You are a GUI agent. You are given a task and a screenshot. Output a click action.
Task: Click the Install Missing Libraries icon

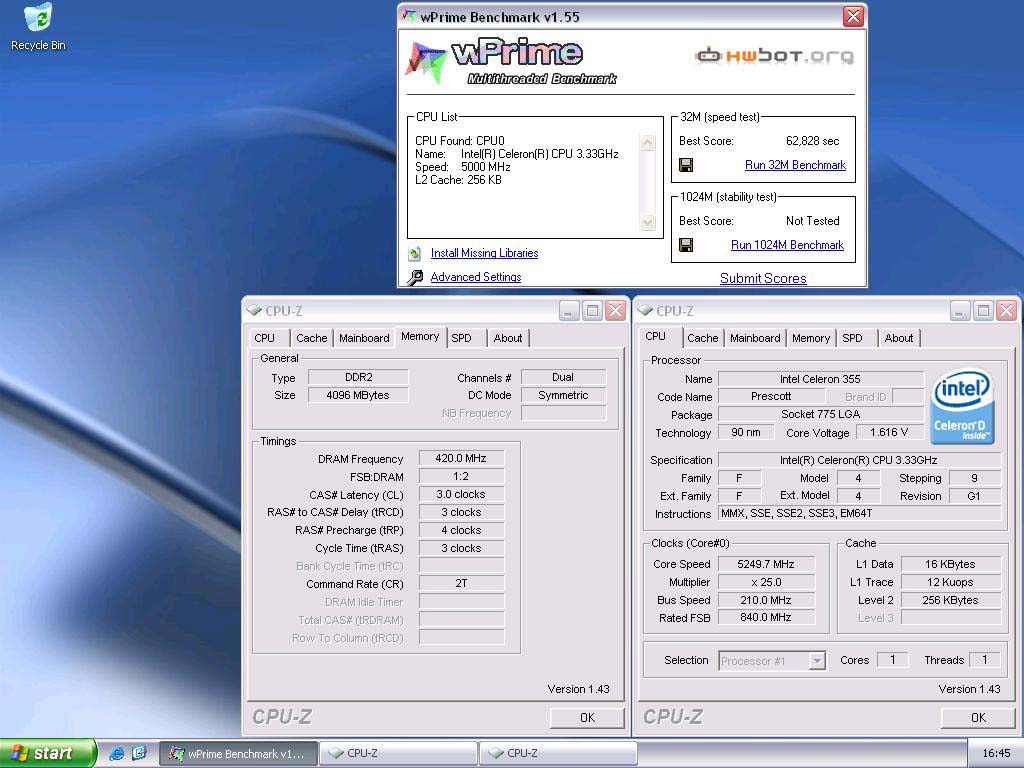414,253
